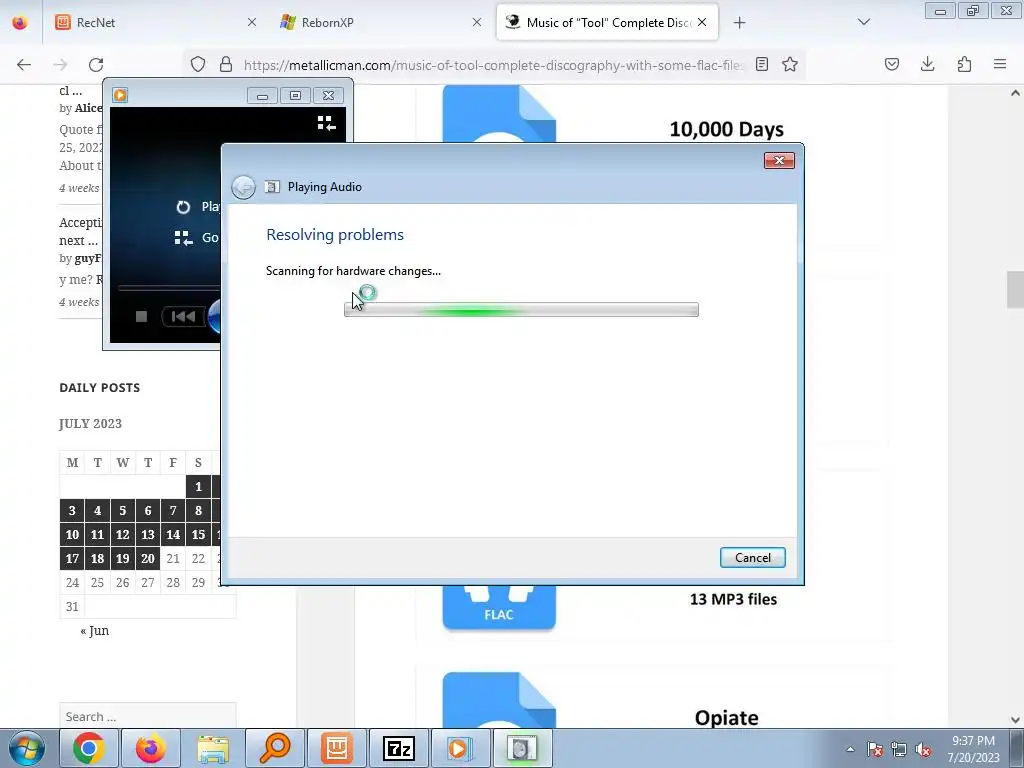Close the Playing Audio troubleshooter dialog

pos(779,161)
